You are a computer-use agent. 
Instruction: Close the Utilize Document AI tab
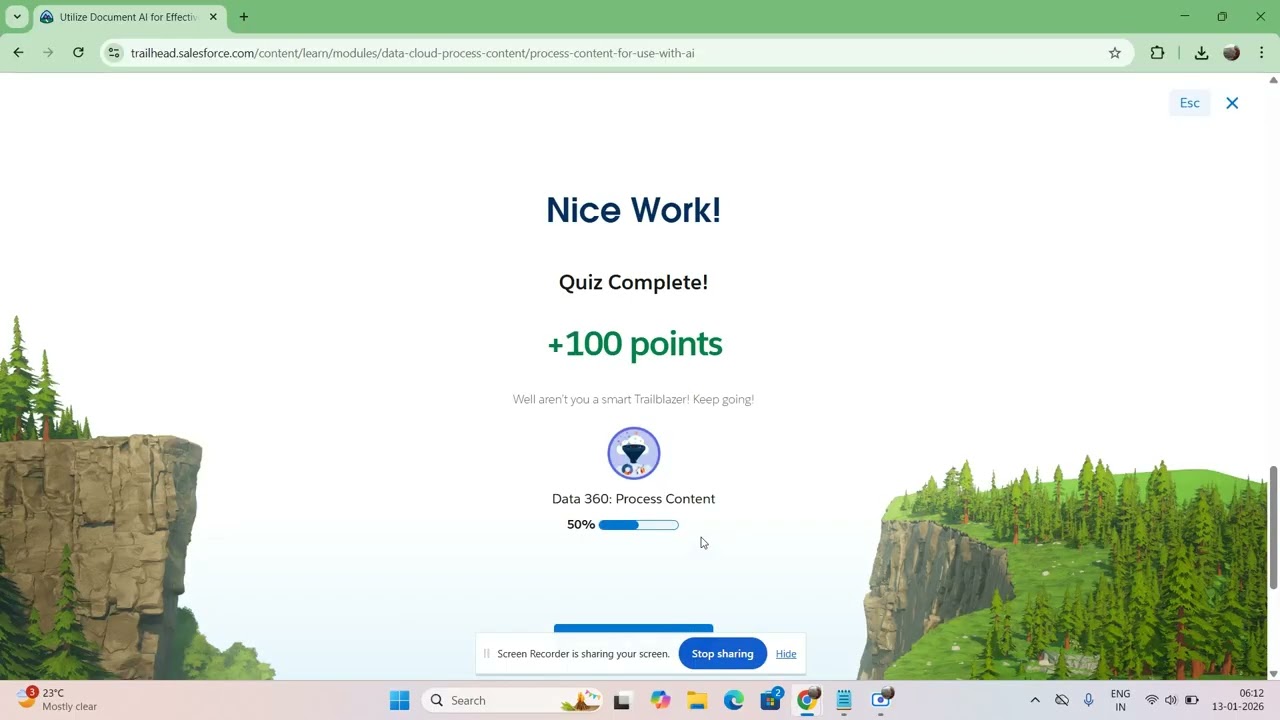coord(213,17)
